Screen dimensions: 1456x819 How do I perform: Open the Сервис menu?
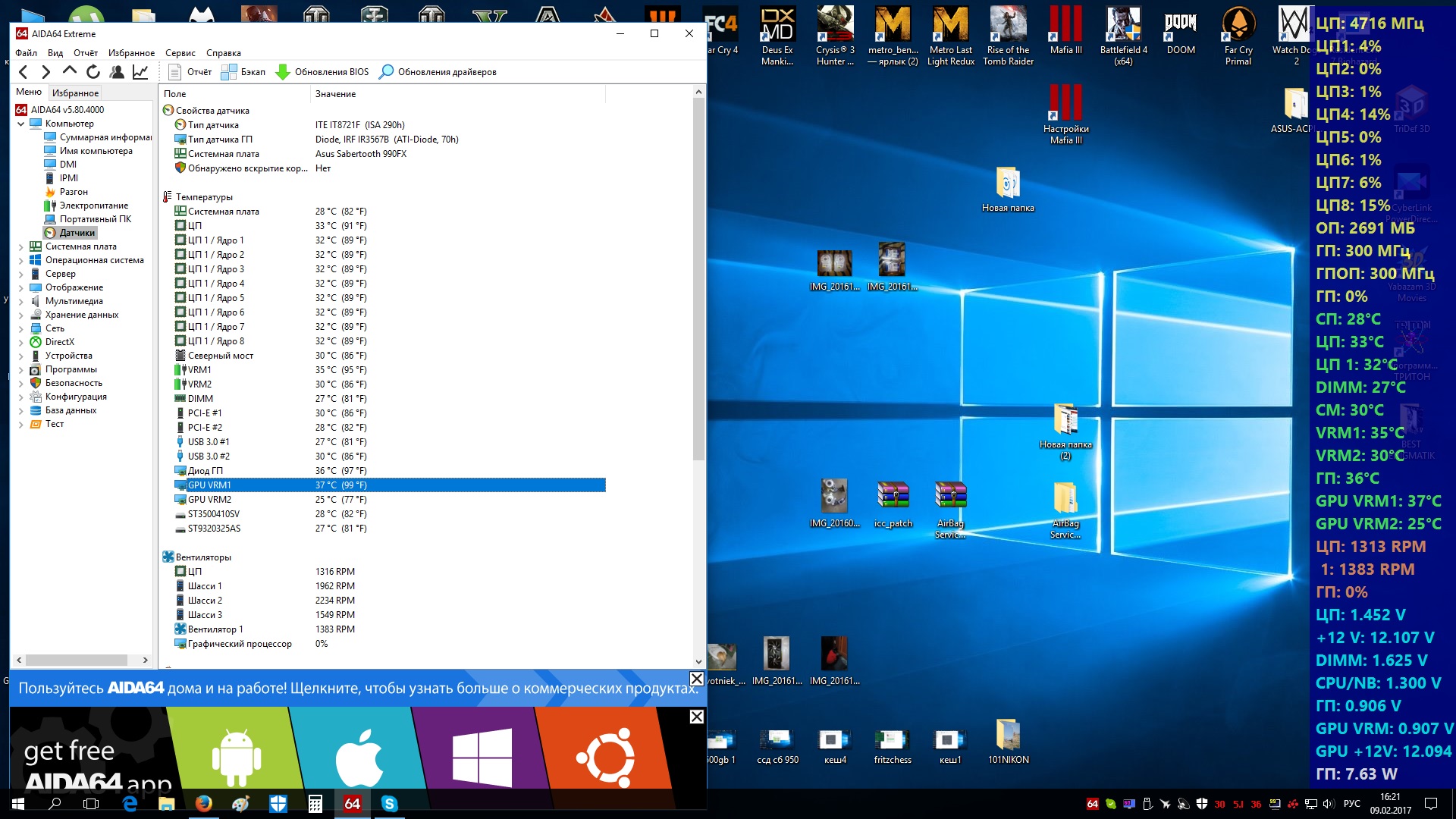click(180, 53)
